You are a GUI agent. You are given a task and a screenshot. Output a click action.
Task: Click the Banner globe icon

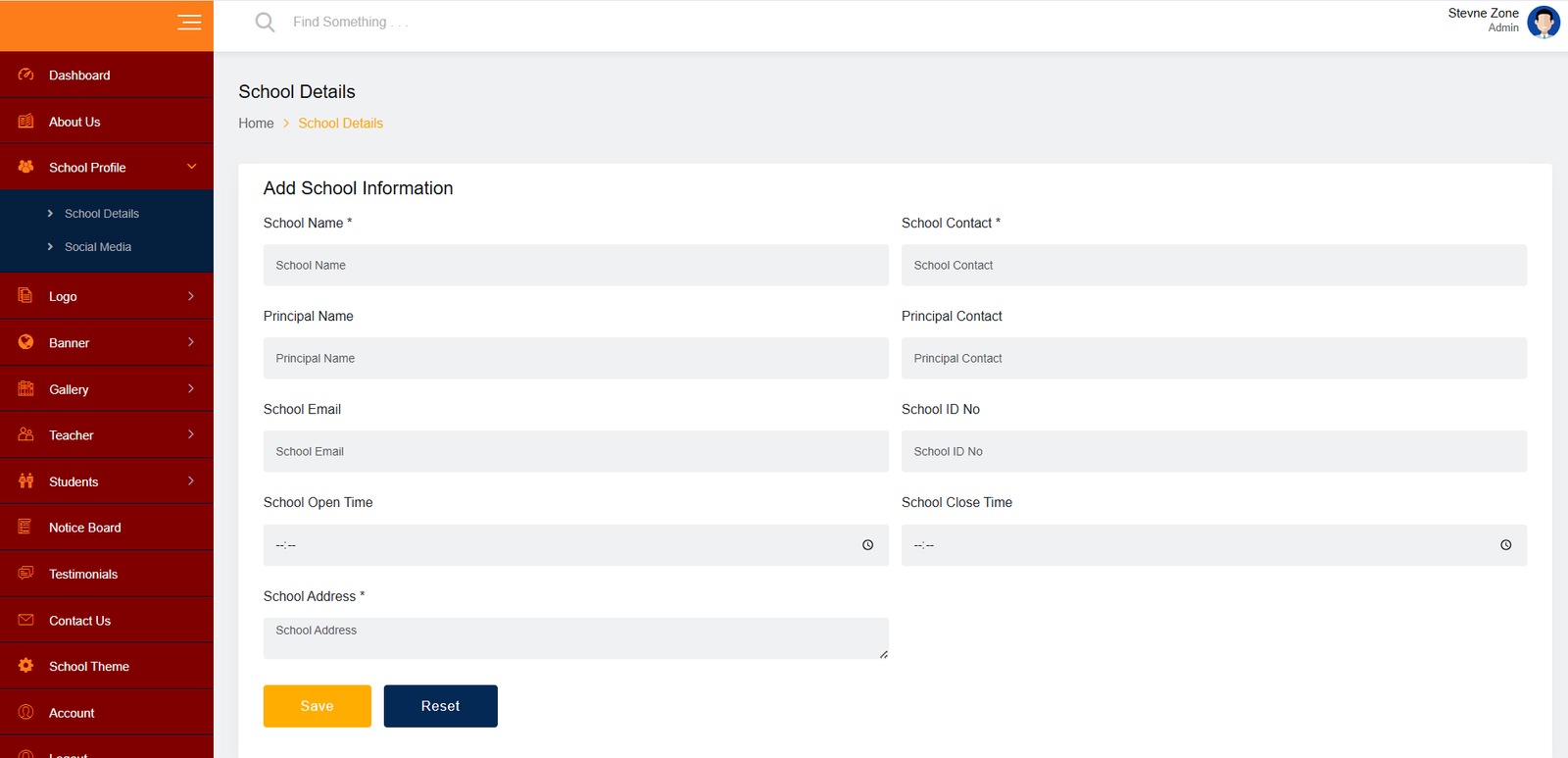(26, 342)
